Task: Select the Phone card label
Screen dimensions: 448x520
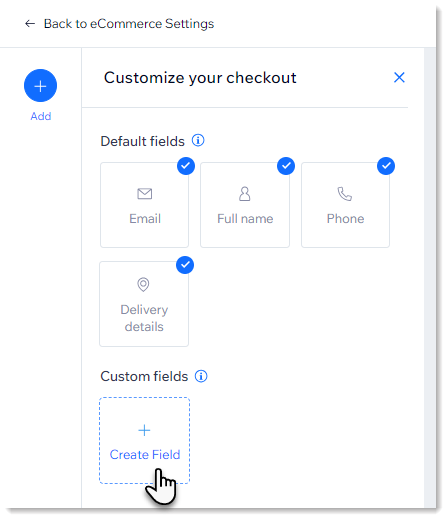Action: coord(345,219)
